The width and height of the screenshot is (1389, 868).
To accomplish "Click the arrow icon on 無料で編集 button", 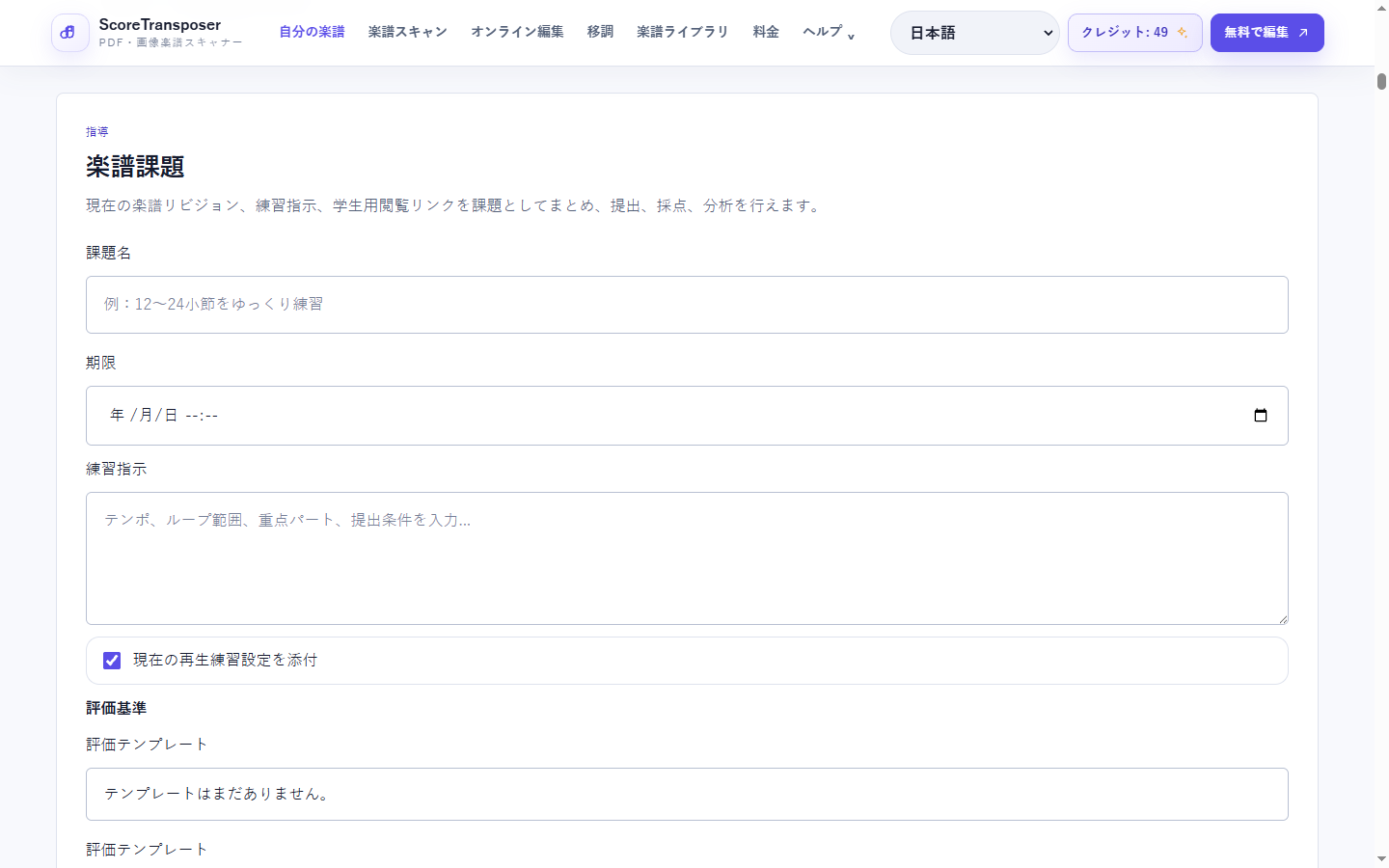I will [x=1303, y=33].
